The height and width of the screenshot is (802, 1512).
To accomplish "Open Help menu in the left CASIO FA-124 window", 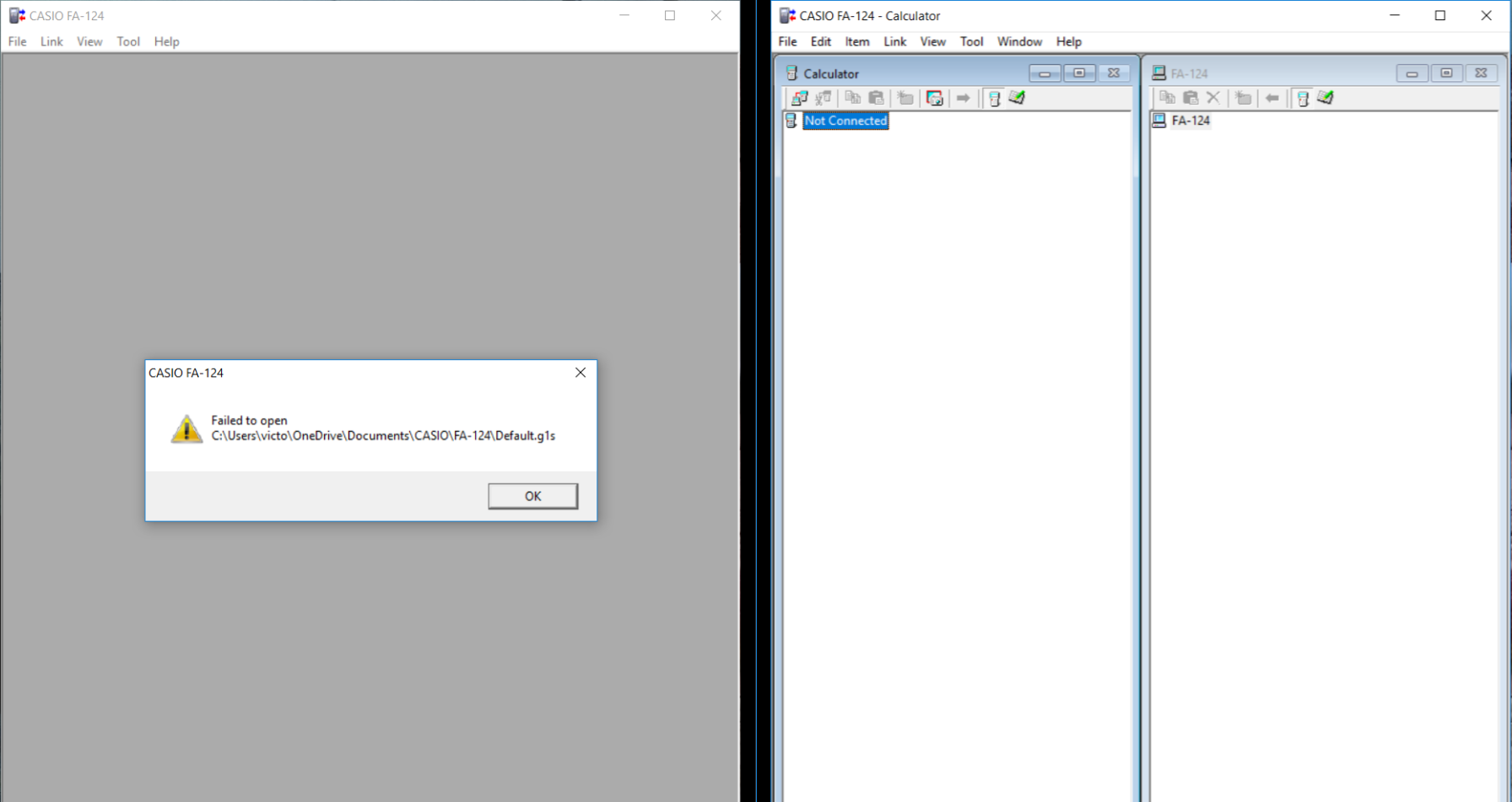I will [166, 41].
